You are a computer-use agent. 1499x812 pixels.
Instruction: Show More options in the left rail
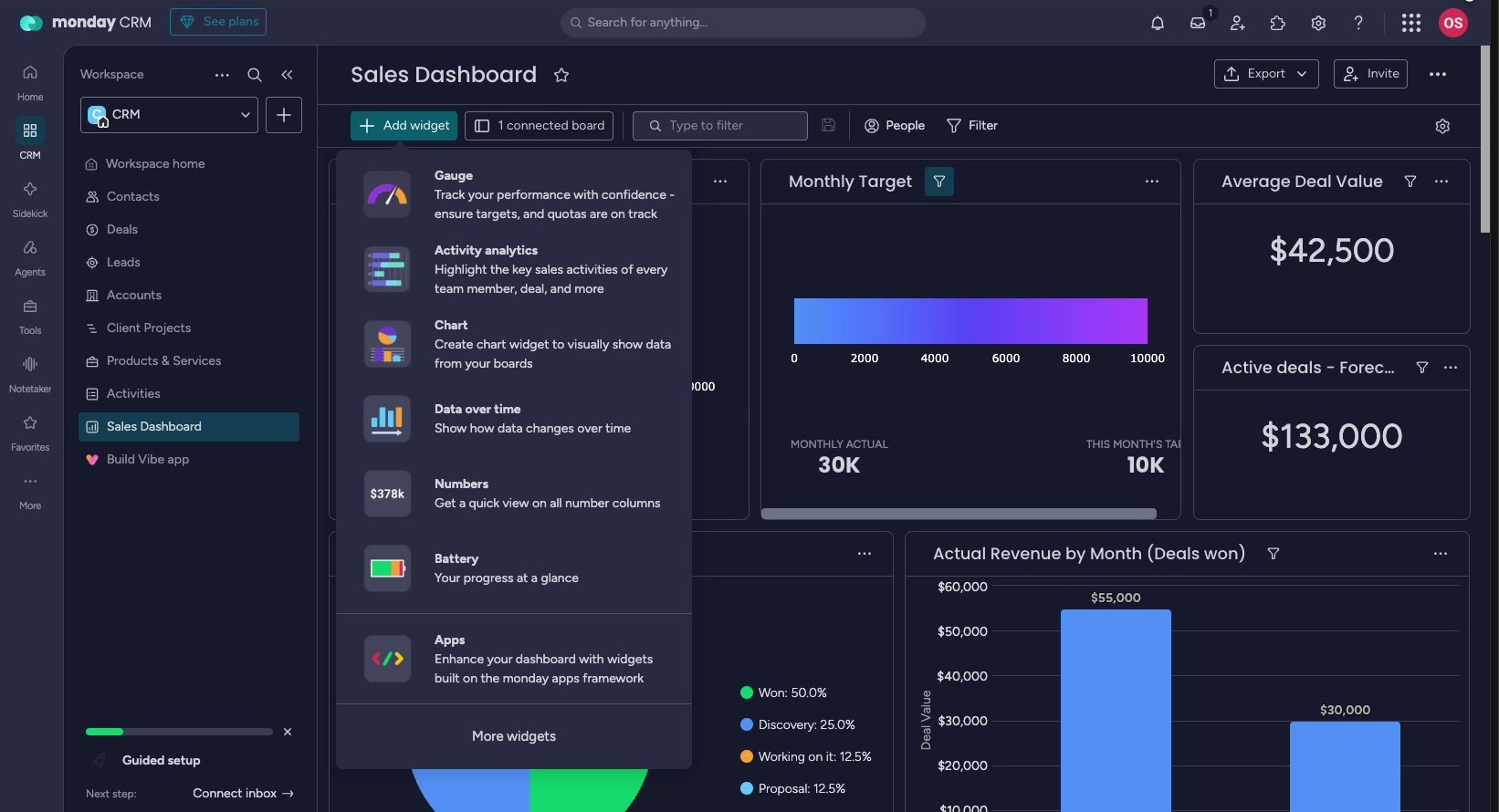tap(30, 491)
